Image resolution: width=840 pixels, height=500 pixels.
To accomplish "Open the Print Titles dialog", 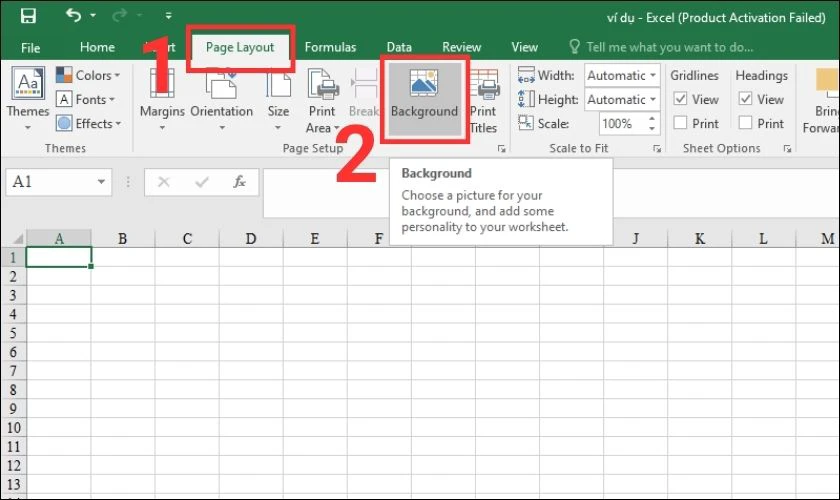I will pos(483,101).
